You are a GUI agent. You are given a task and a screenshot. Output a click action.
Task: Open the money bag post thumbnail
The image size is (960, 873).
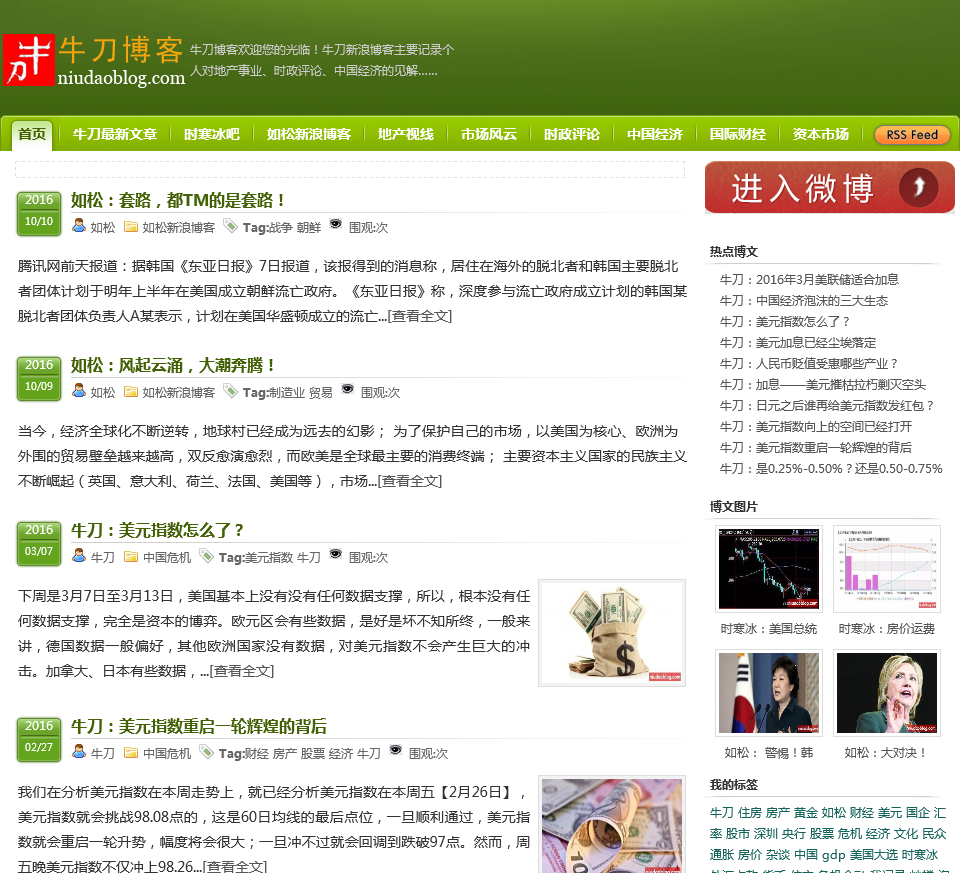[612, 633]
